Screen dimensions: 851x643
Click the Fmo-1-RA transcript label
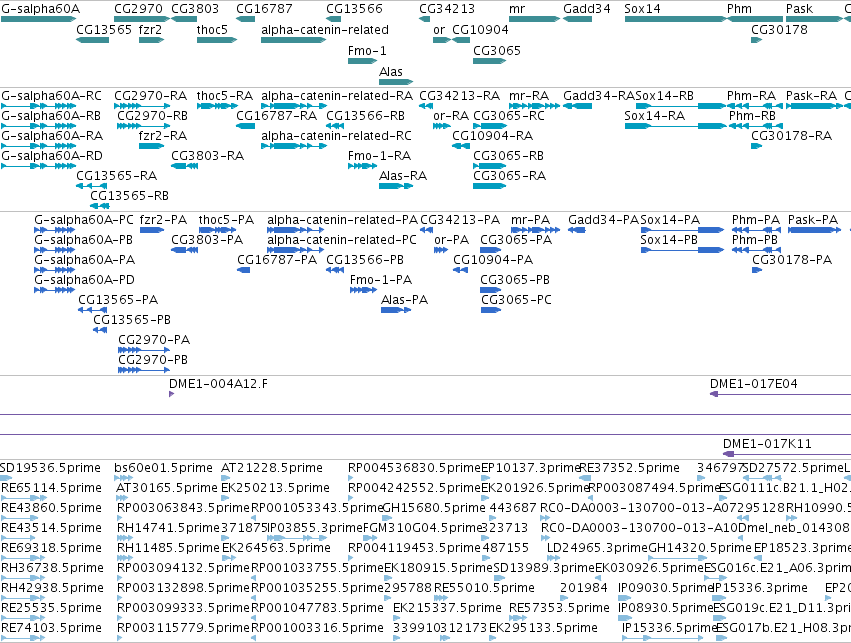(379, 156)
